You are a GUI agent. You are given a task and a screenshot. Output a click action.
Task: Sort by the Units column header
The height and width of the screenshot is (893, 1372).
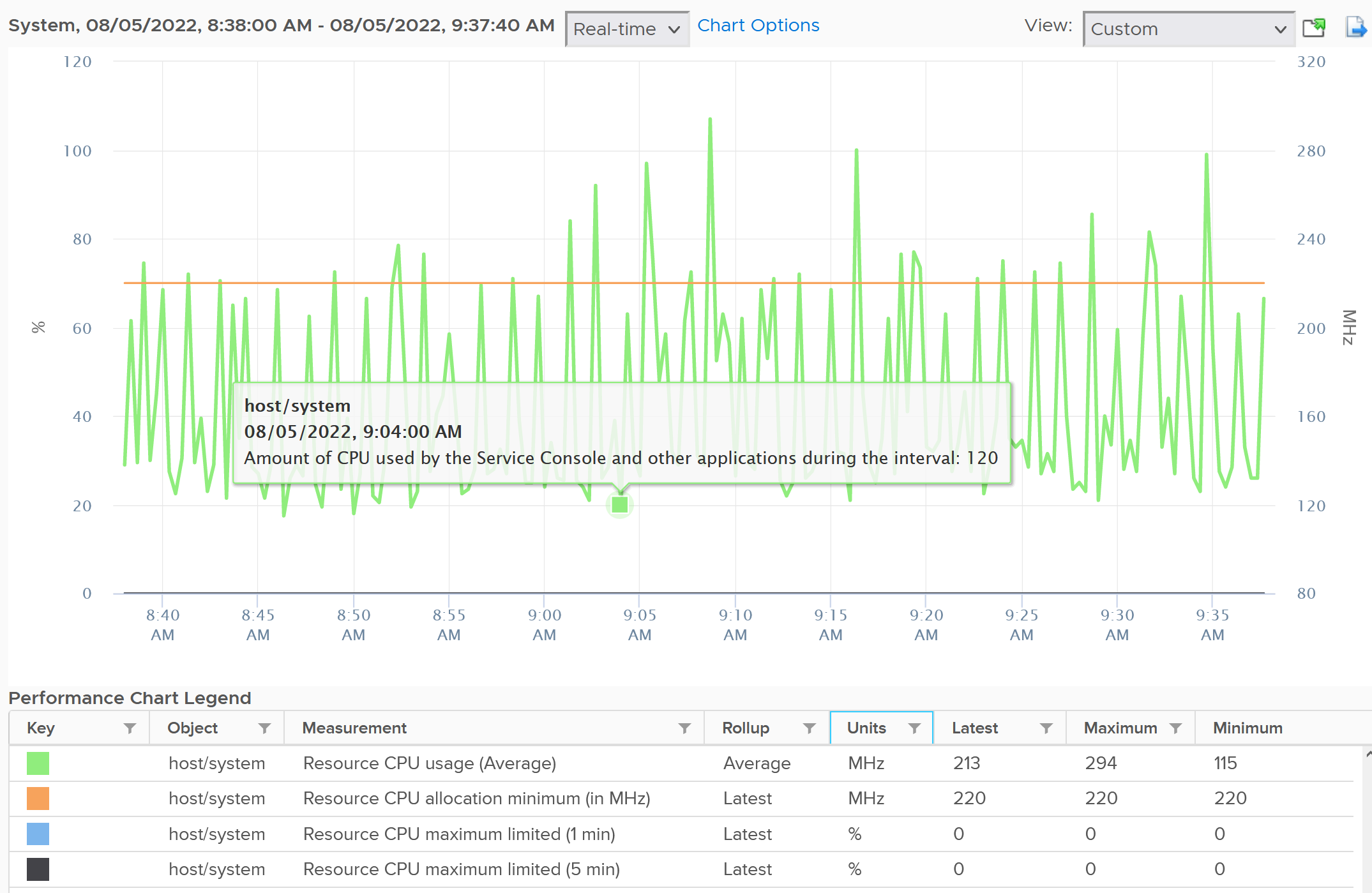pos(866,728)
